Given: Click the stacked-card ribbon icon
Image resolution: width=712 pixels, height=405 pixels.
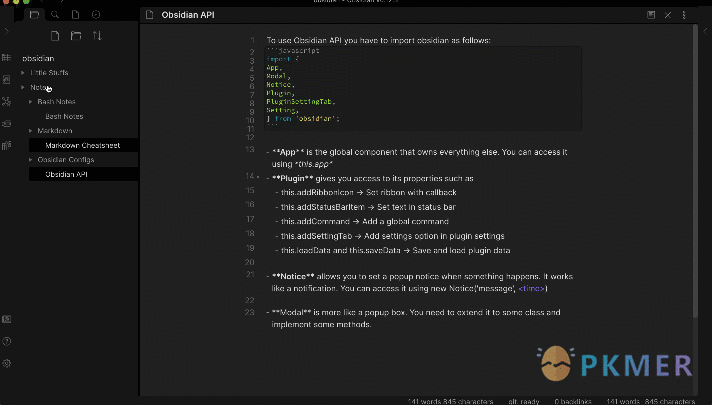Looking at the screenshot, I should pyautogui.click(x=6, y=123).
